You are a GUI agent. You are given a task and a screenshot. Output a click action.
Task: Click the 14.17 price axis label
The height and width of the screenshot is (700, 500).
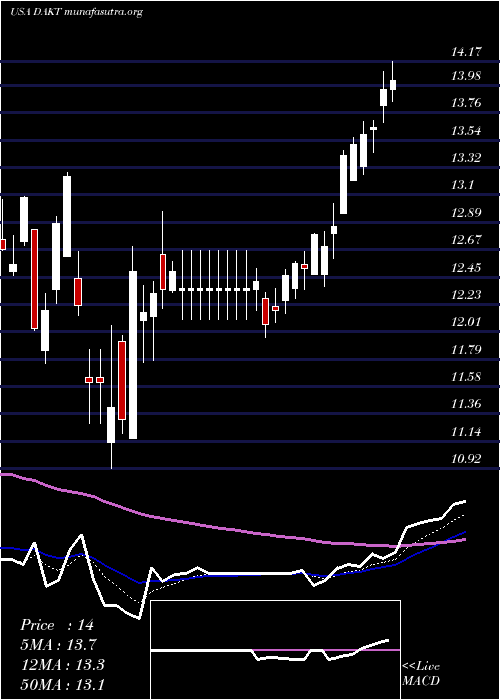tap(466, 52)
